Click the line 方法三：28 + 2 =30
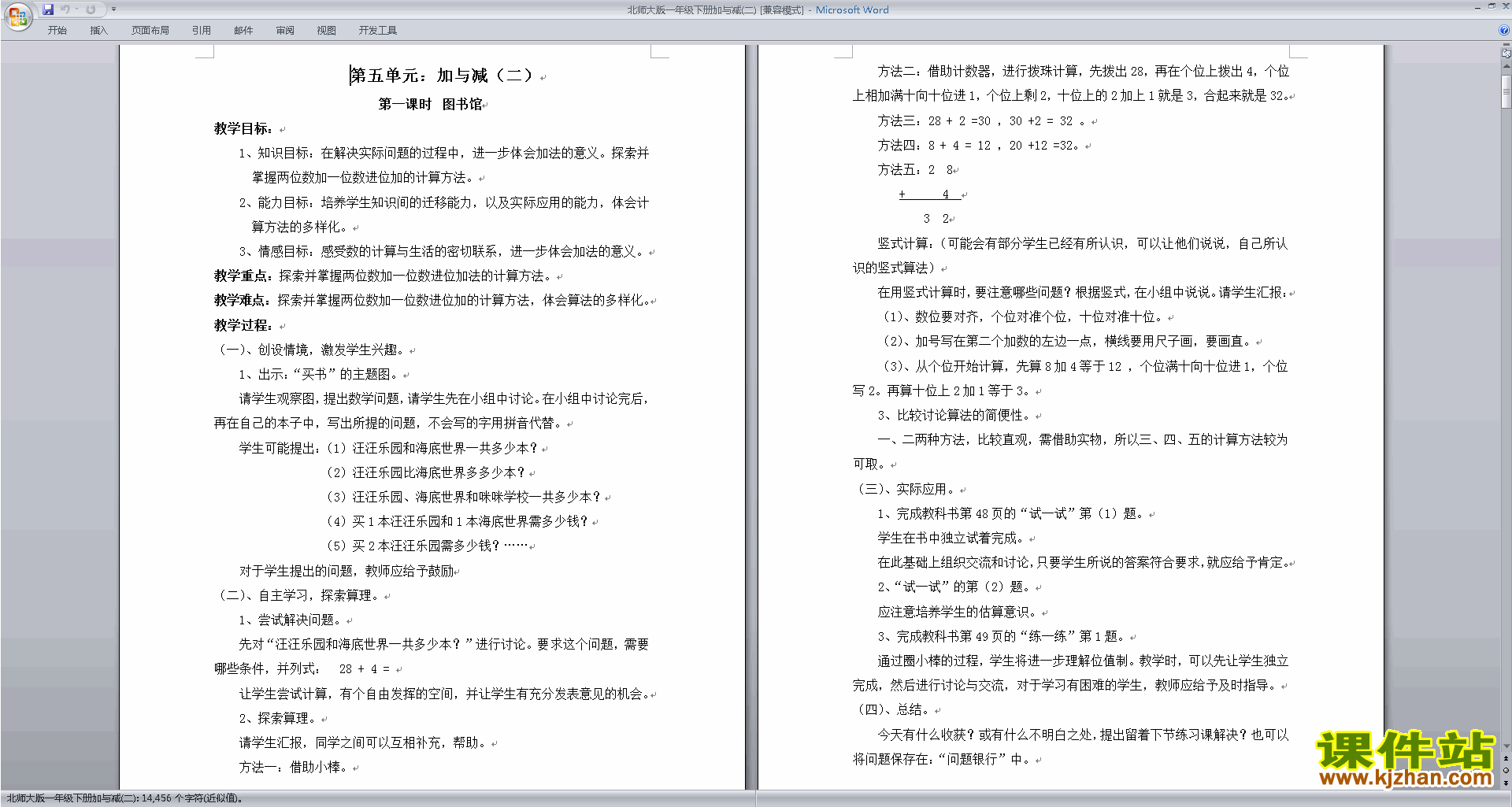Viewport: 1512px width, 807px height. pyautogui.click(x=934, y=120)
